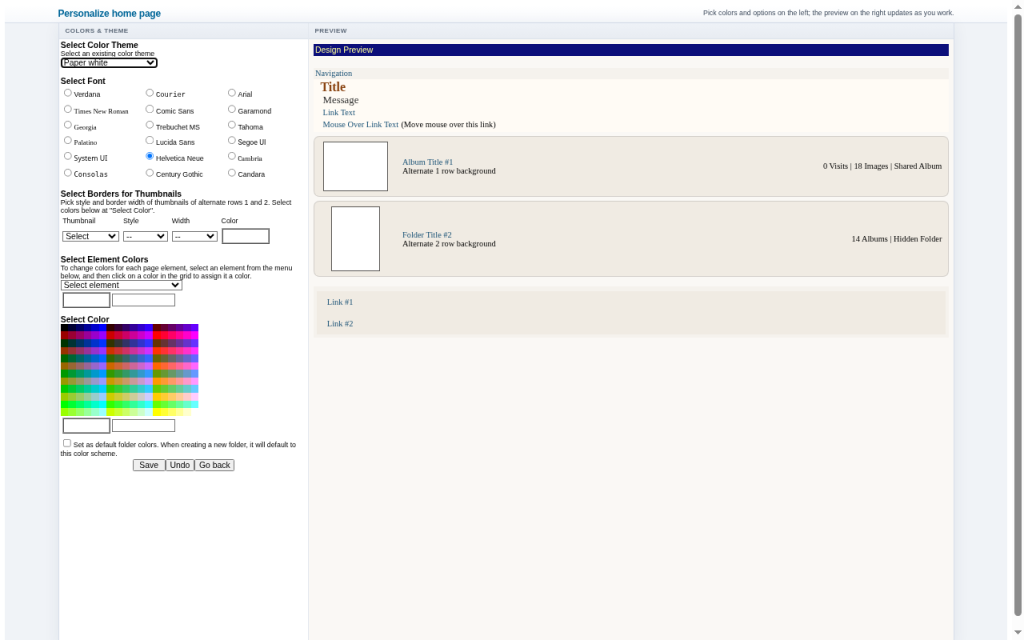This screenshot has width=1024, height=640.
Task: Select the Courier font option
Action: [x=150, y=93]
